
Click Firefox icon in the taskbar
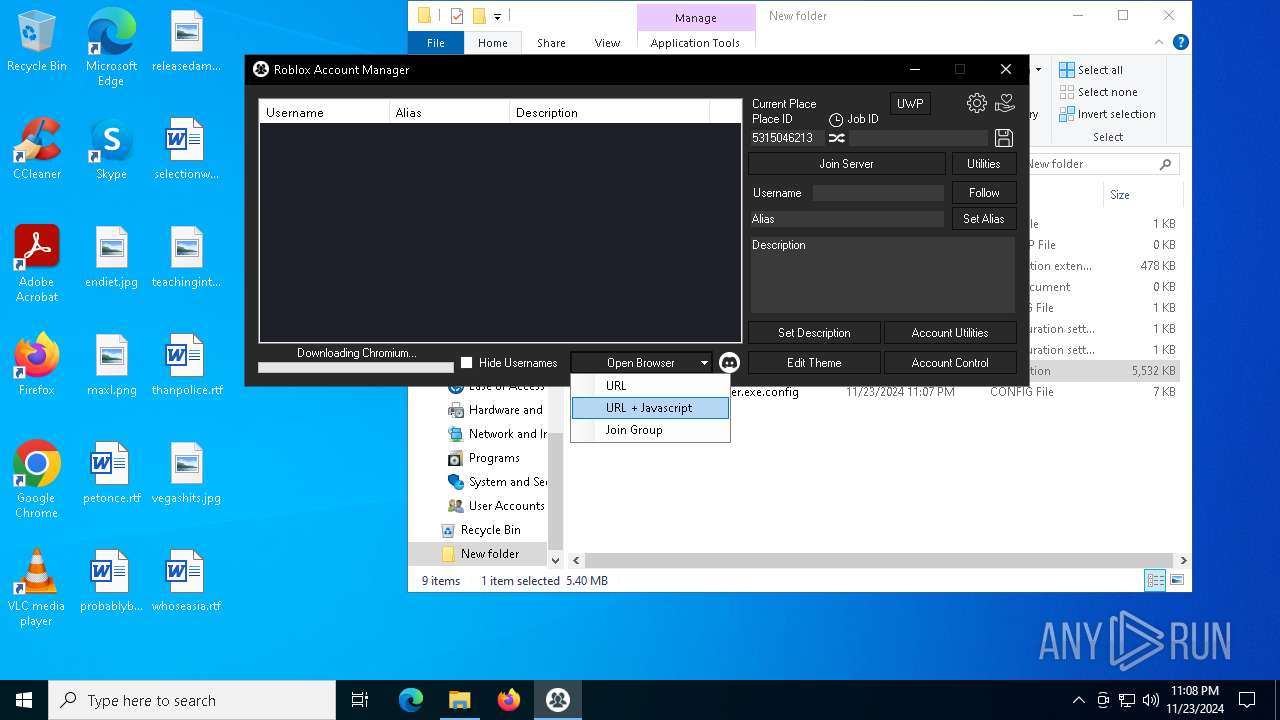point(509,700)
